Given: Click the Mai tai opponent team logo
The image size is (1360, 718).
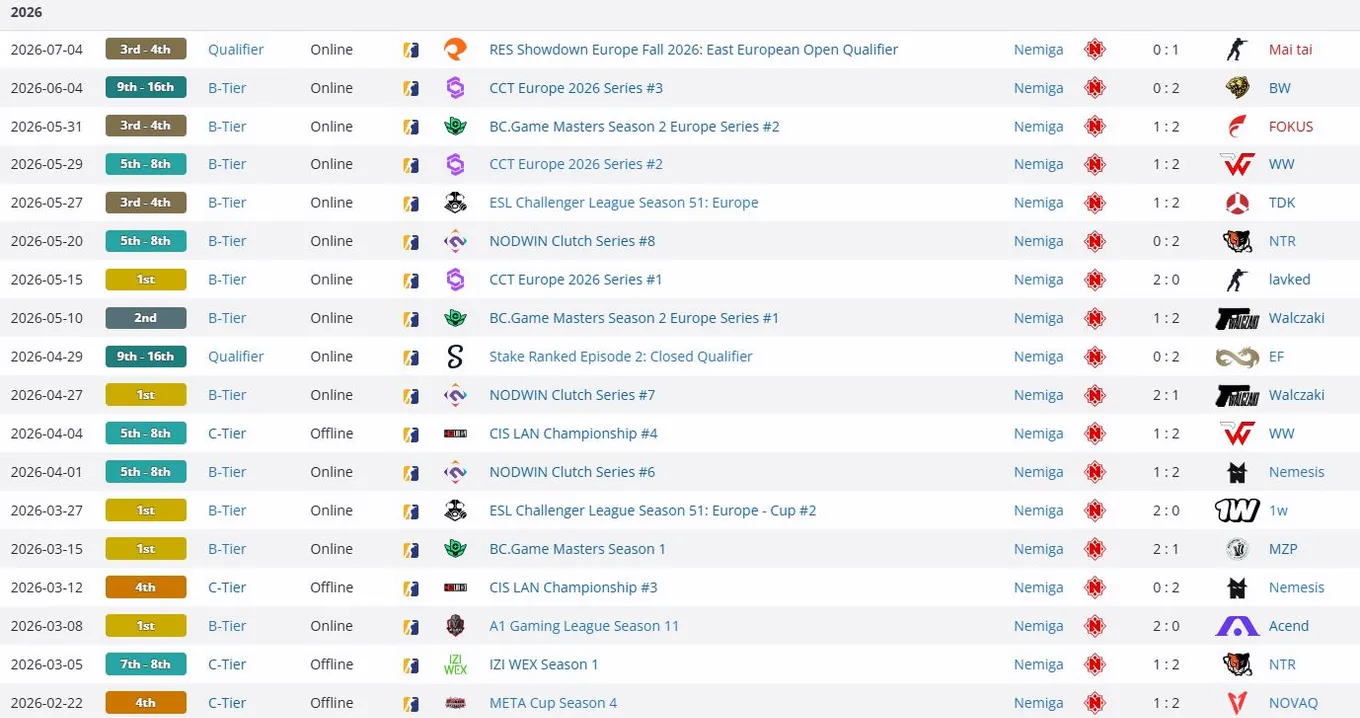Looking at the screenshot, I should pos(1237,49).
